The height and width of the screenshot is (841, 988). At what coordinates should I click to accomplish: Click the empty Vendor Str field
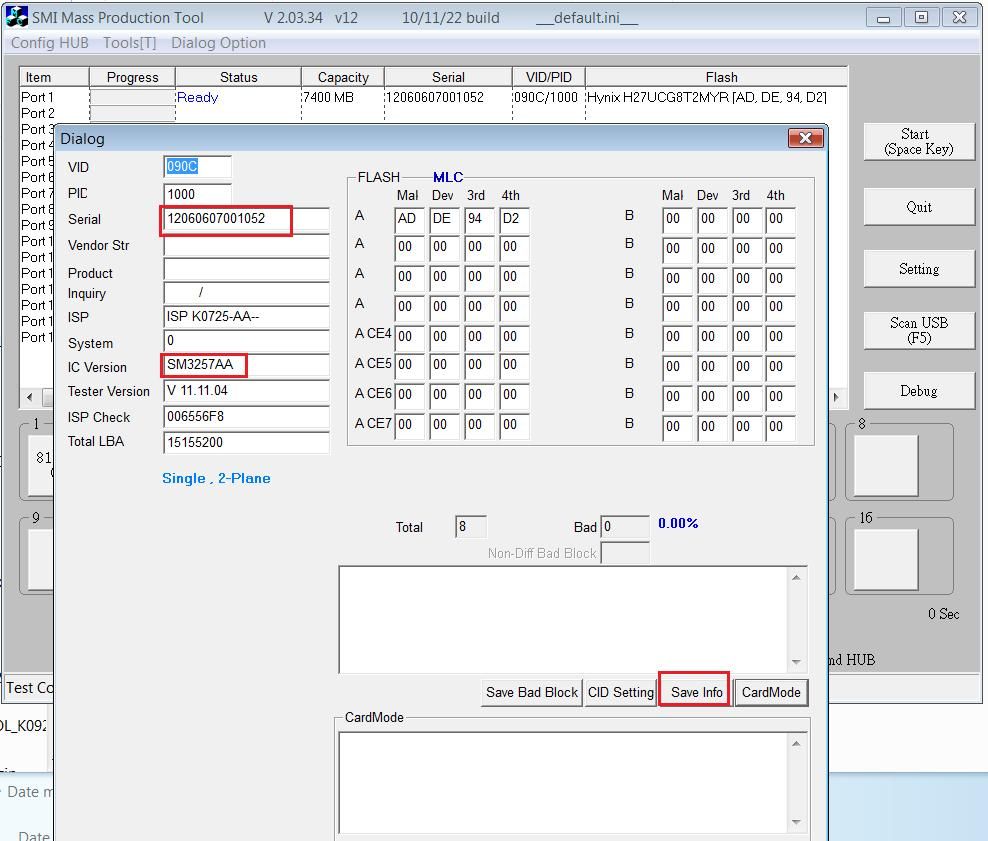pyautogui.click(x=246, y=246)
